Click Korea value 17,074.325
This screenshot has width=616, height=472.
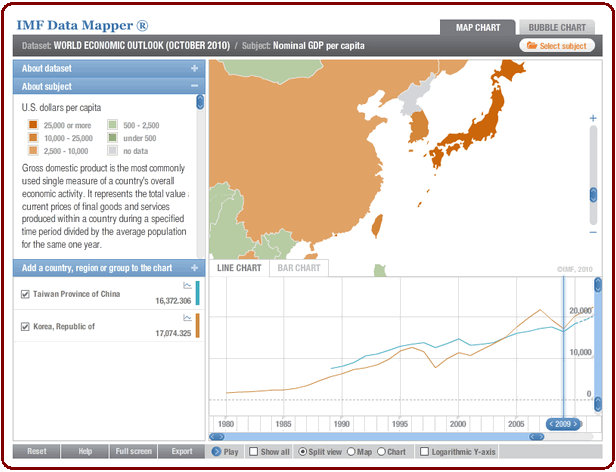(173, 333)
